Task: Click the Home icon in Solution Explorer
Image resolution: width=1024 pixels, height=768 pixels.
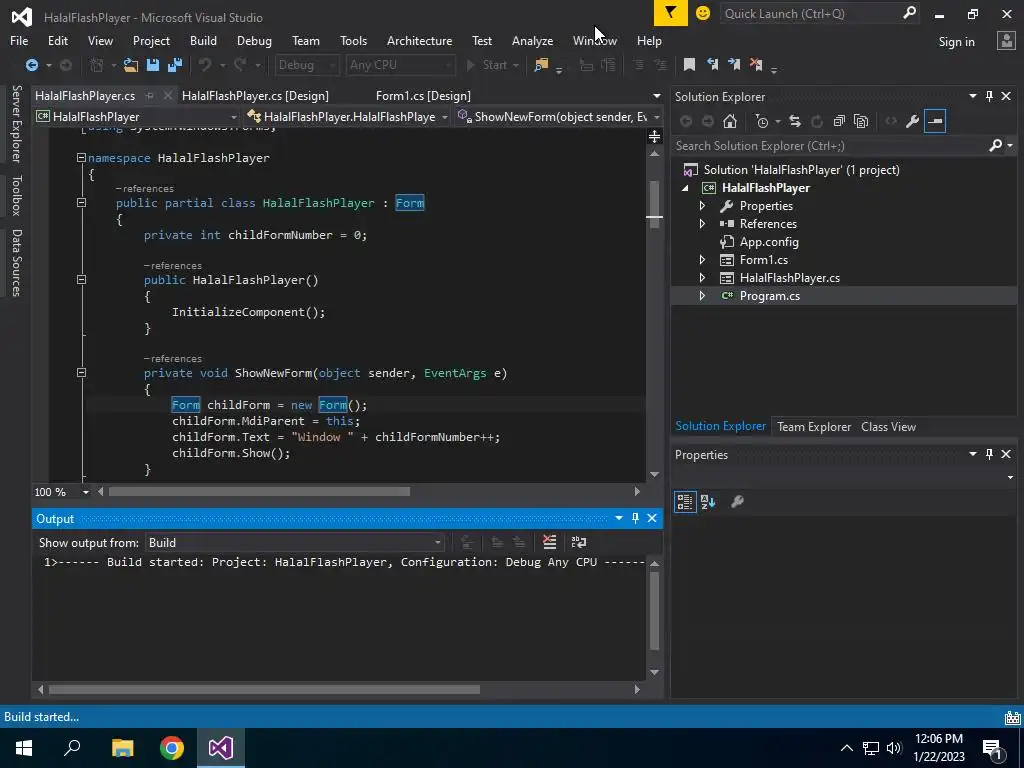Action: click(x=730, y=121)
